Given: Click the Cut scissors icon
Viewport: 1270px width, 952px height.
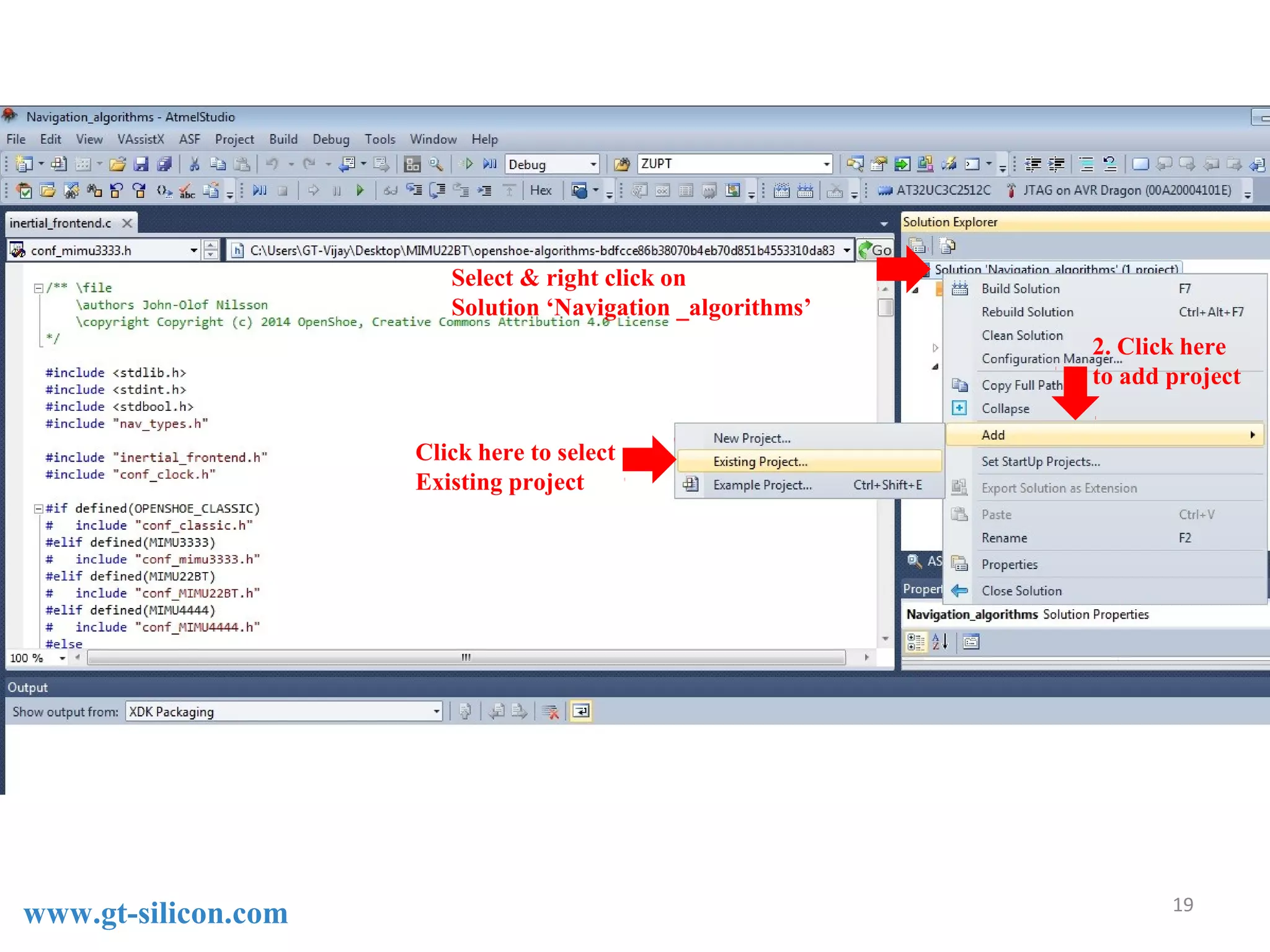Looking at the screenshot, I should click(x=194, y=164).
